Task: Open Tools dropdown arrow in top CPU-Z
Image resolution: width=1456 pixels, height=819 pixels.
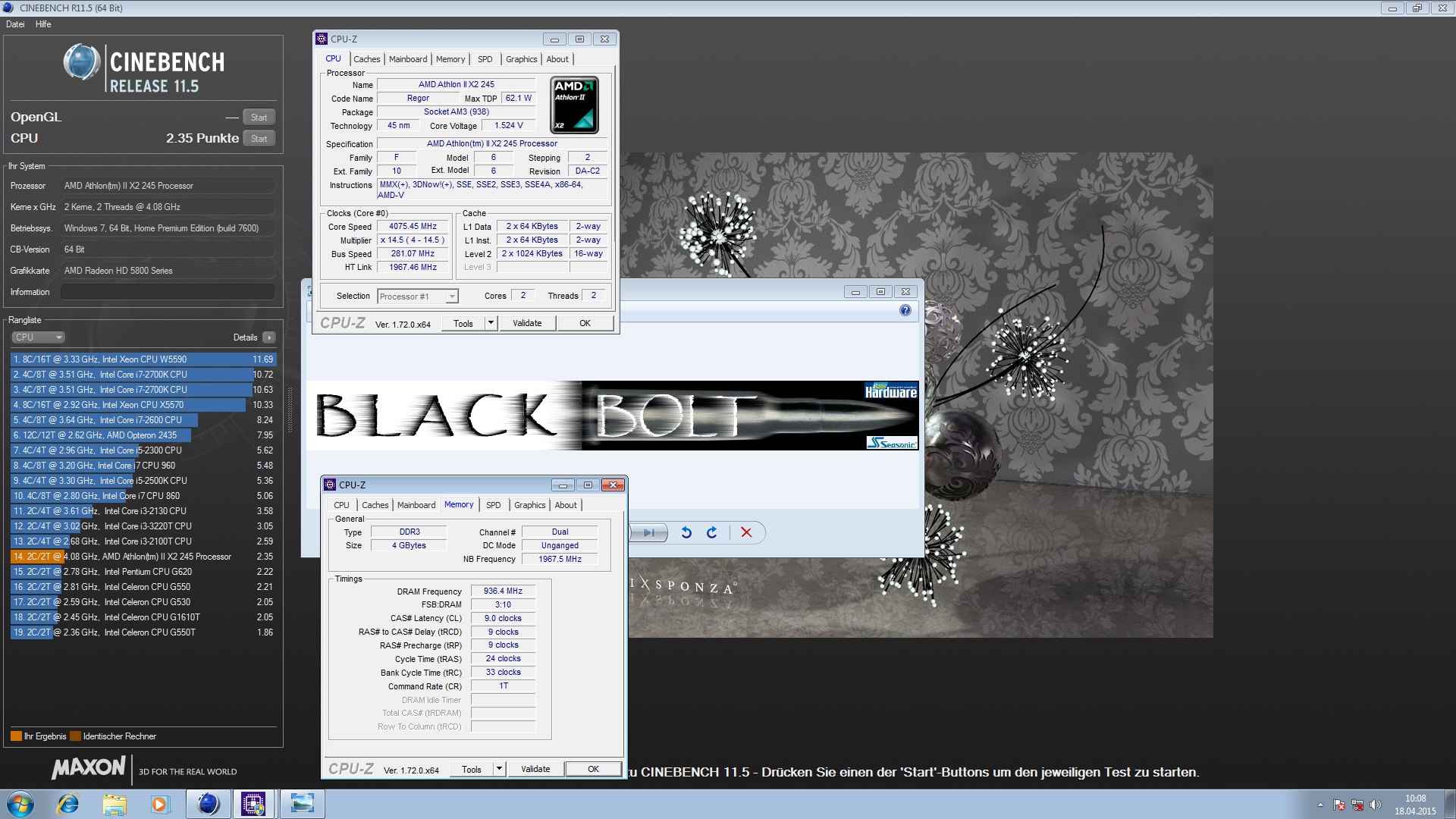Action: (x=491, y=323)
